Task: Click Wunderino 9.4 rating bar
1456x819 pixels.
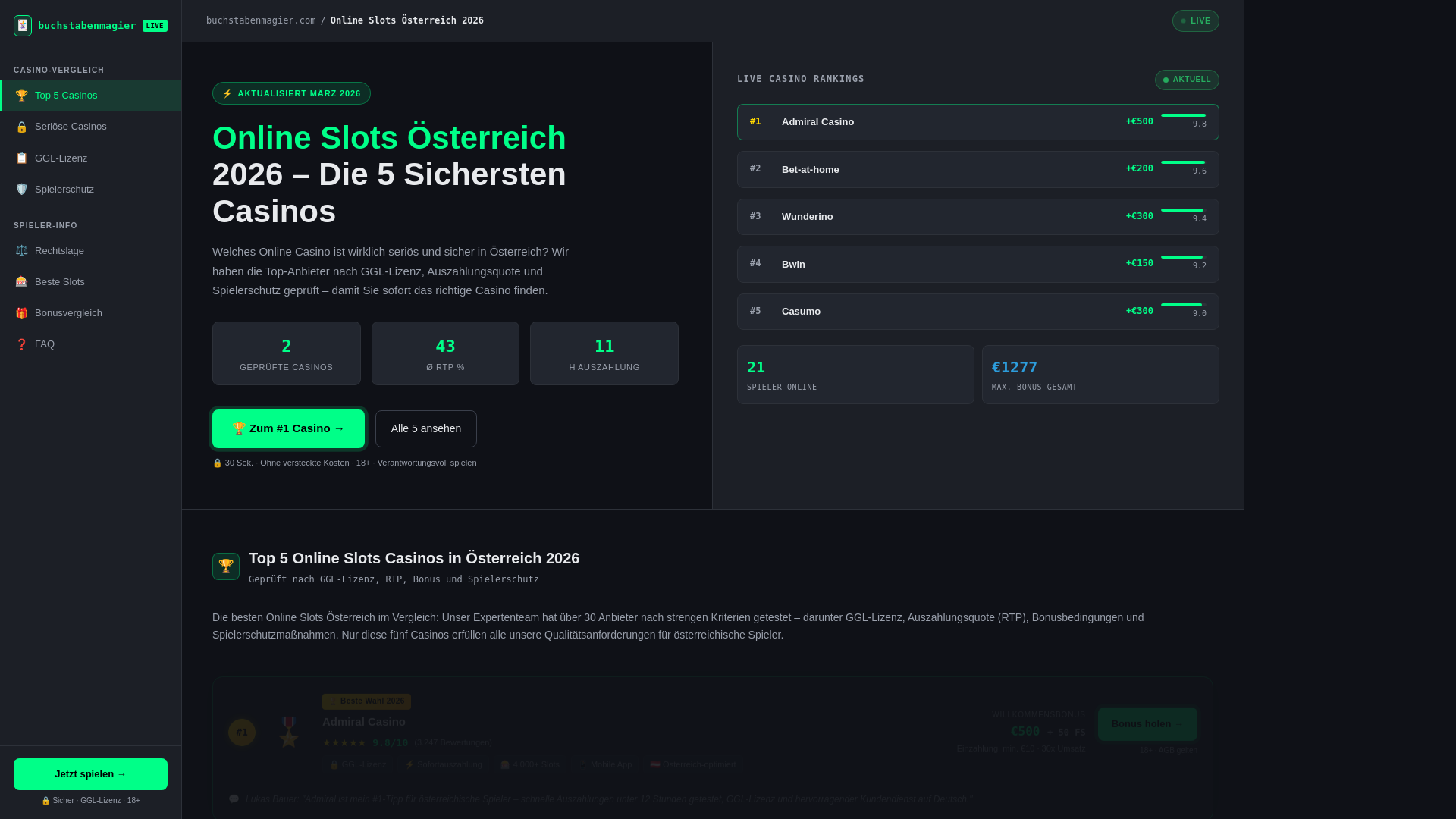Action: pos(1182,210)
